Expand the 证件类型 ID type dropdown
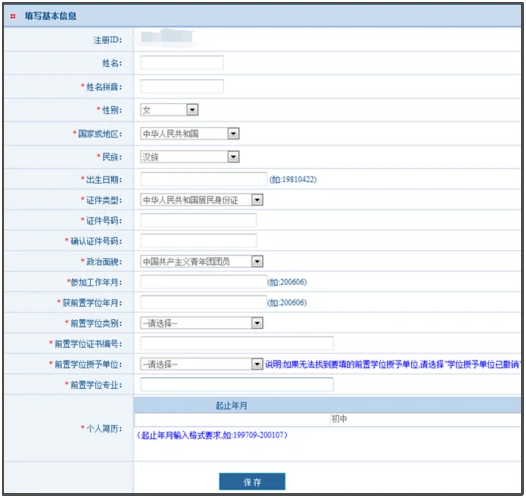Screen dimensions: 526x498 pyautogui.click(x=202, y=200)
